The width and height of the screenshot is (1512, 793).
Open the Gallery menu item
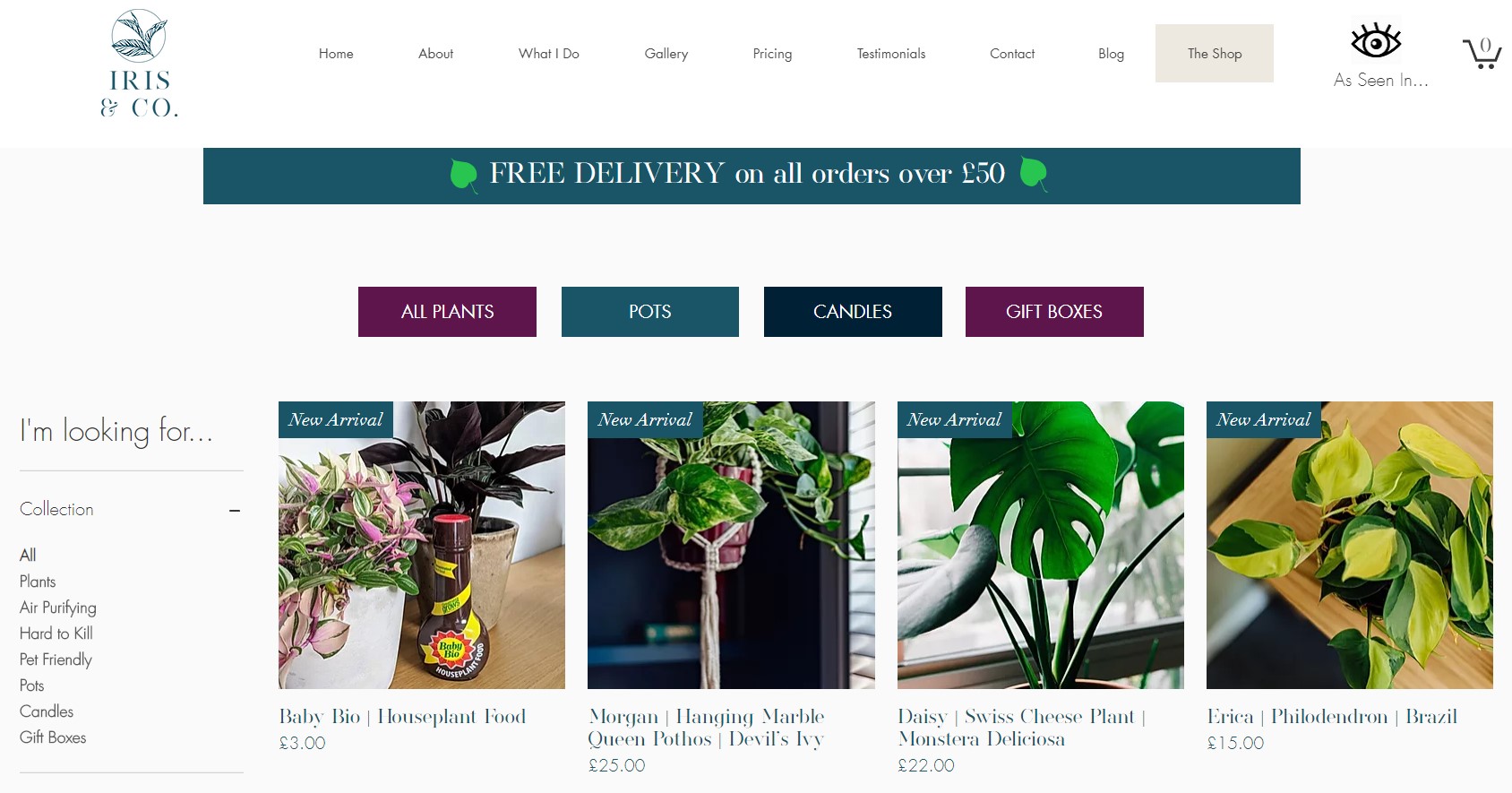click(x=666, y=54)
